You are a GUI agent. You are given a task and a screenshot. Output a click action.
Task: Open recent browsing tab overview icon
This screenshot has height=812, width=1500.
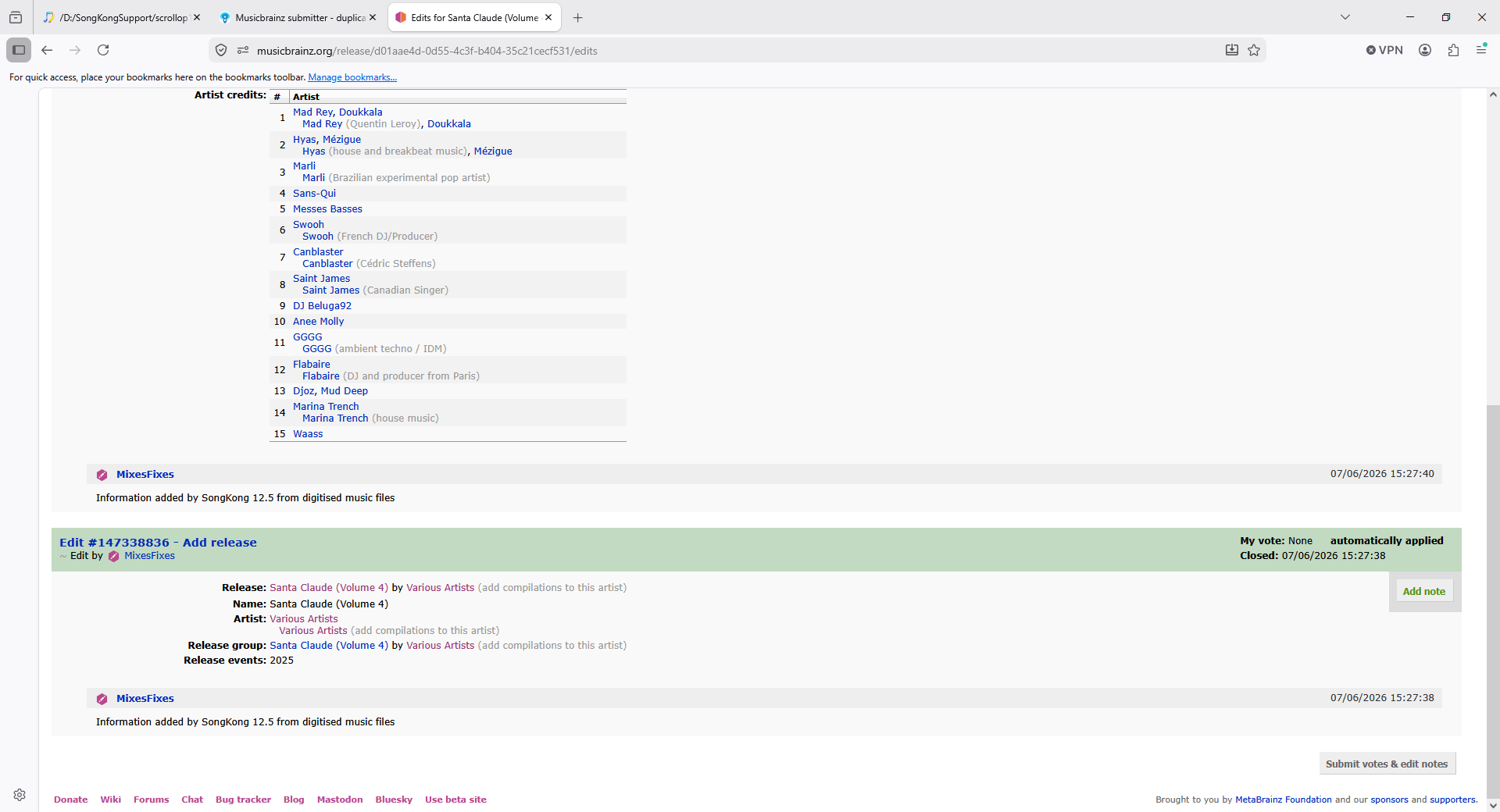(16, 18)
